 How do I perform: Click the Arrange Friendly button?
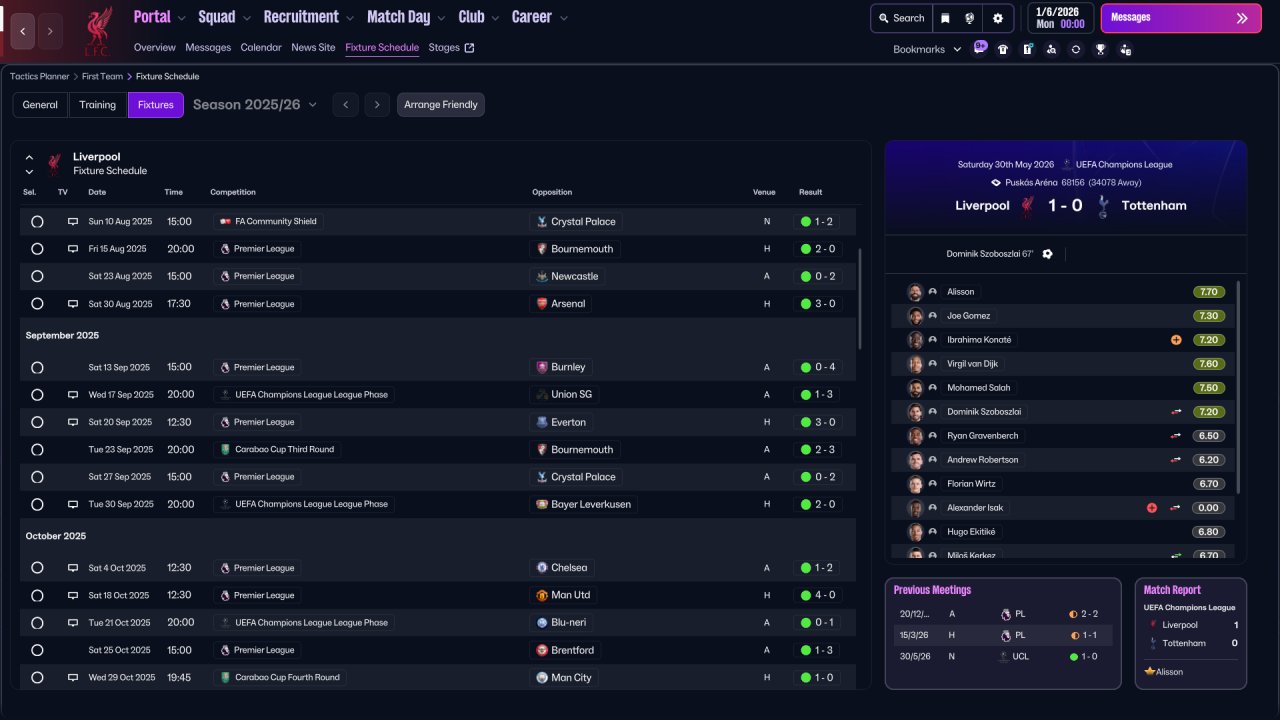tap(441, 105)
